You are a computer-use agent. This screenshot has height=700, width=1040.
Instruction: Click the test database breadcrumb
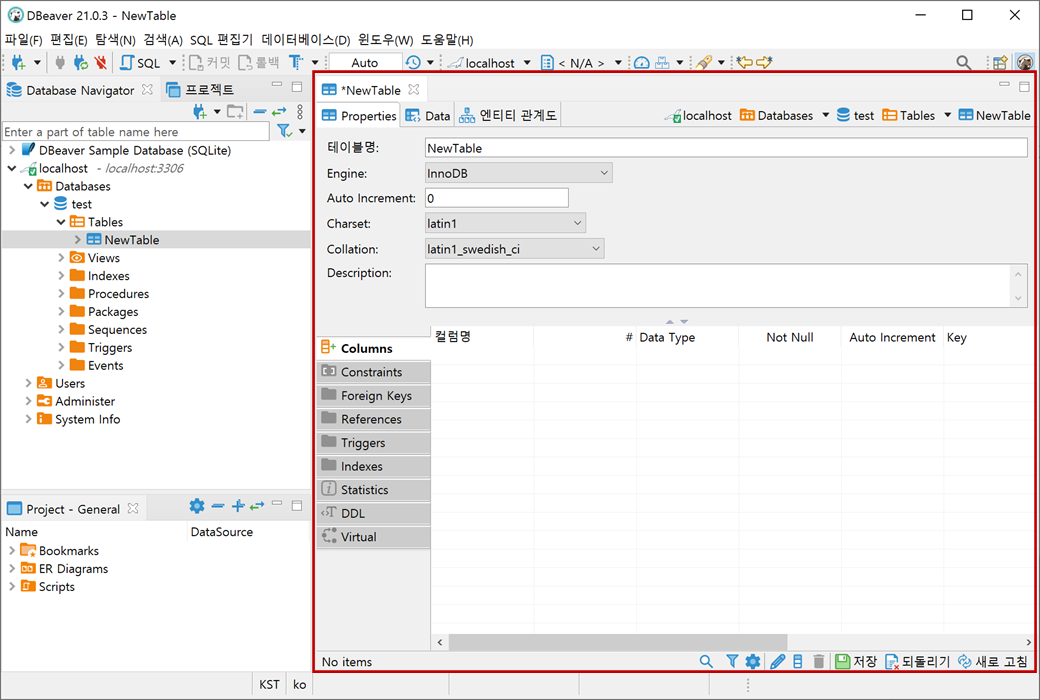pos(856,115)
